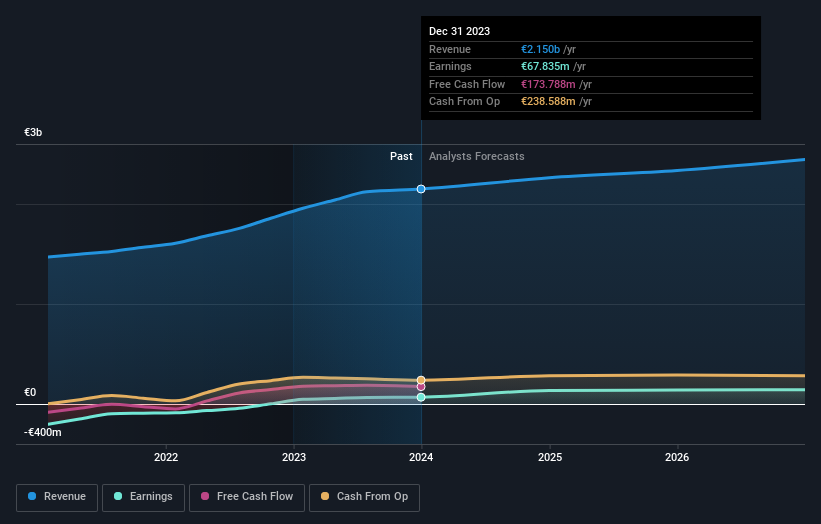Toggle the Earnings legend series

143,497
